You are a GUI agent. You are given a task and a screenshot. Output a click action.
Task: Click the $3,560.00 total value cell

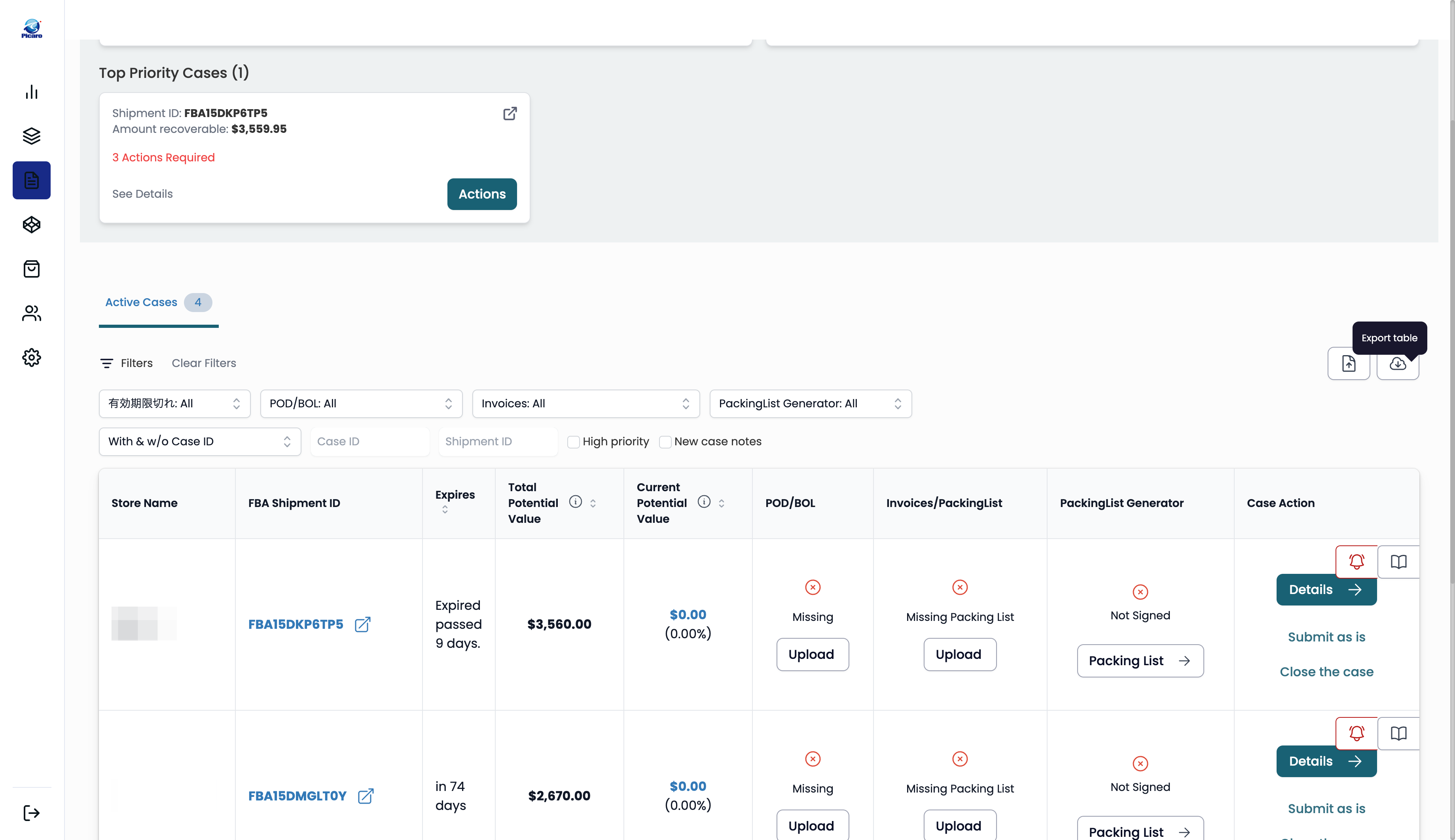tap(559, 624)
